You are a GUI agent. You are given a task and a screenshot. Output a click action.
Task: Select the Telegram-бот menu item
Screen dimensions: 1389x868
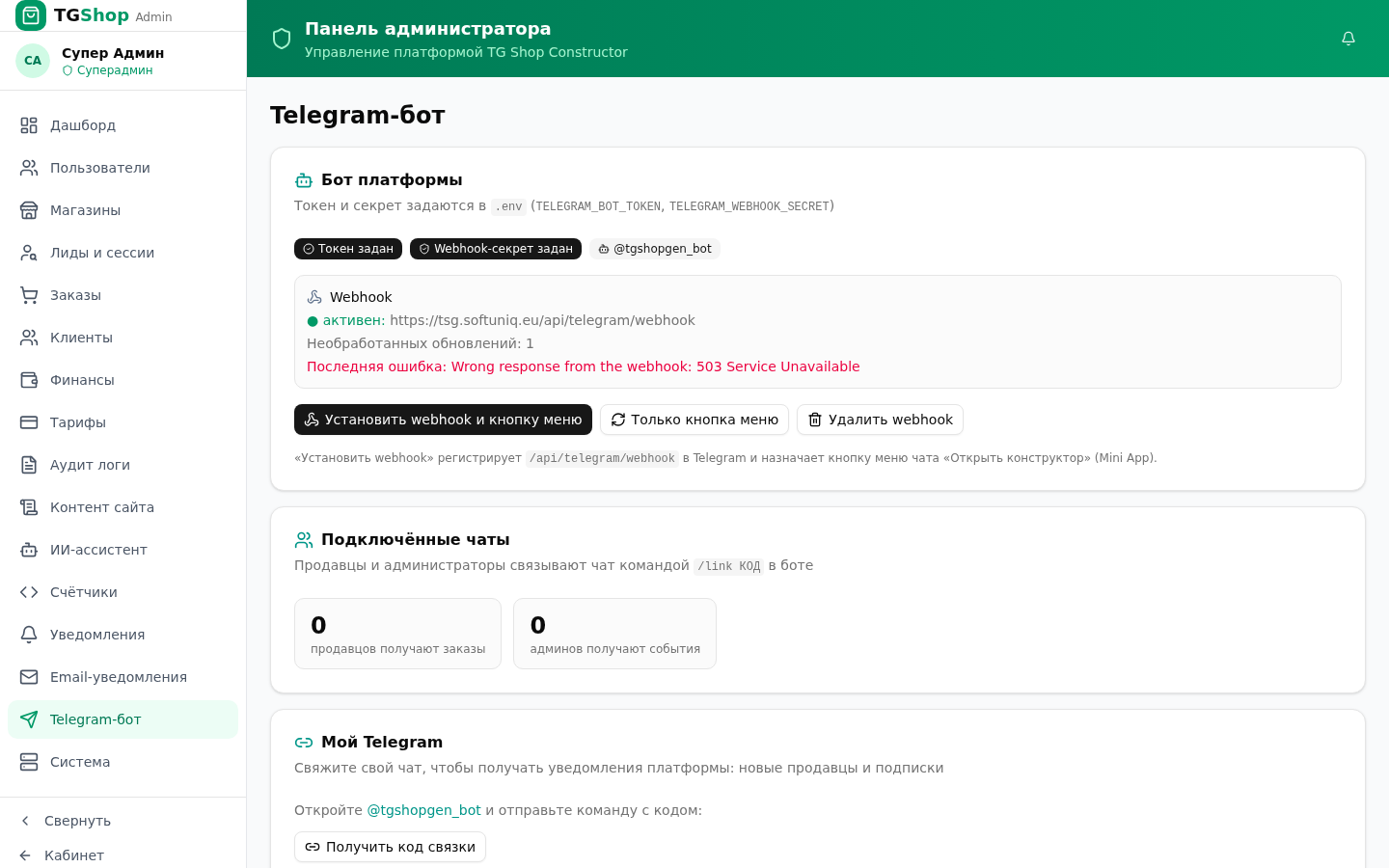[x=123, y=719]
